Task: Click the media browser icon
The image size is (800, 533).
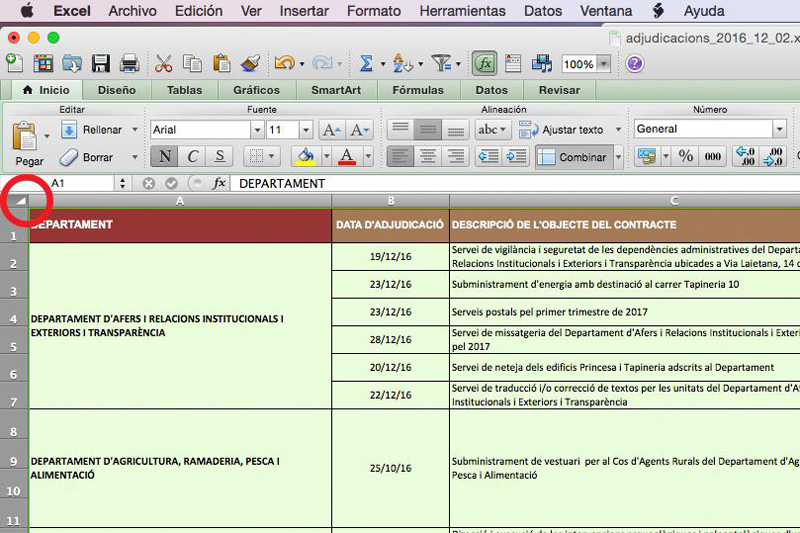Action: (541, 64)
